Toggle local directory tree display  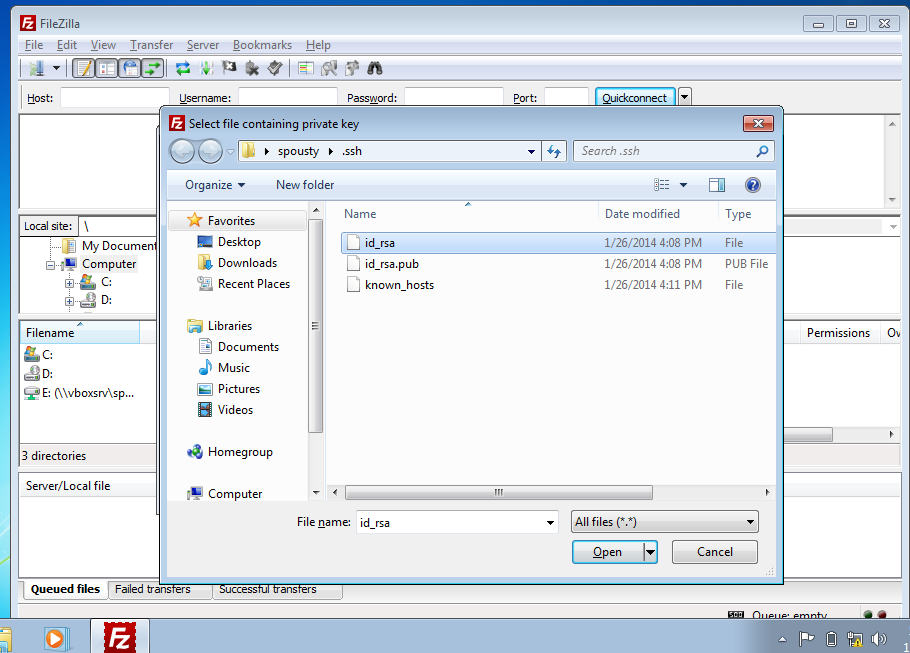pyautogui.click(x=107, y=68)
